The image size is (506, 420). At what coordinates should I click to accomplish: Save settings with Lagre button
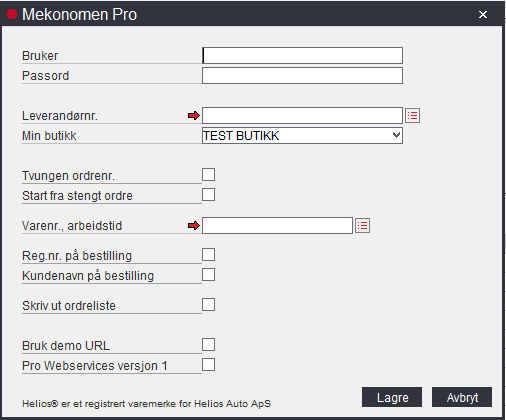point(392,397)
